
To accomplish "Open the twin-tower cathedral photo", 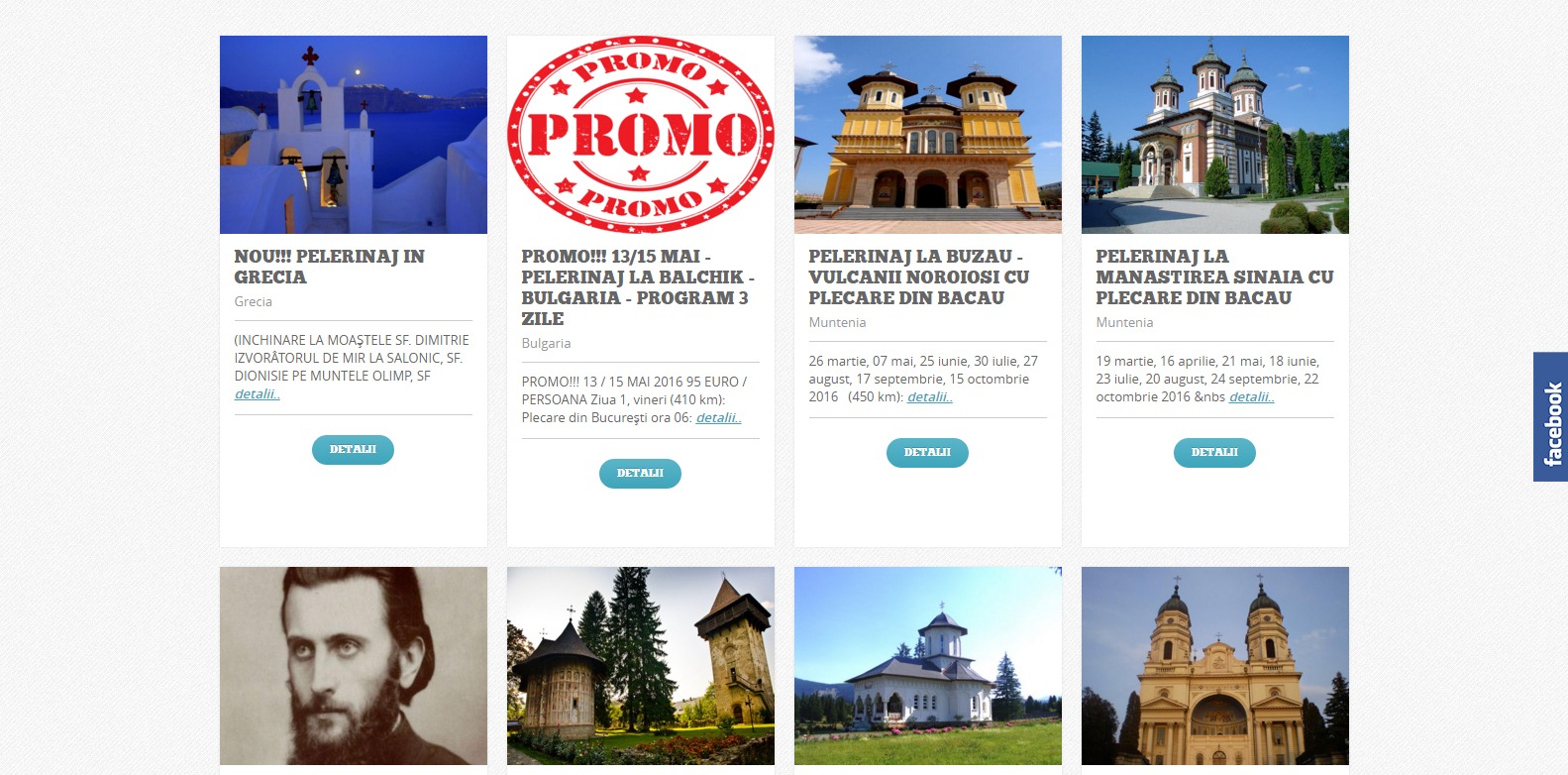I will pyautogui.click(x=1215, y=666).
